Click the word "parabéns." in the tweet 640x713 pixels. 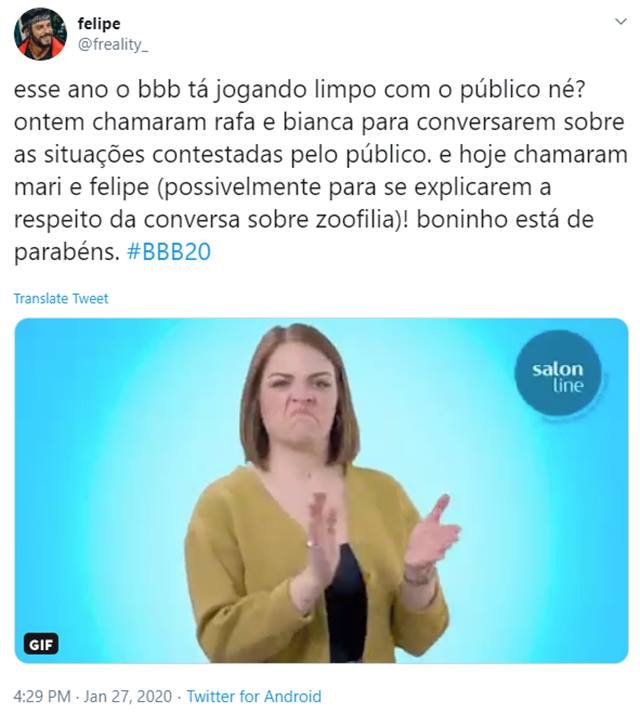tap(67, 251)
